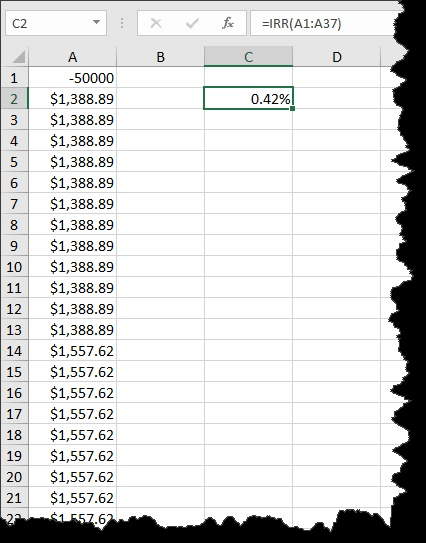This screenshot has width=426, height=543.
Task: Click the Enter checkmark icon in formula bar
Action: (192, 24)
